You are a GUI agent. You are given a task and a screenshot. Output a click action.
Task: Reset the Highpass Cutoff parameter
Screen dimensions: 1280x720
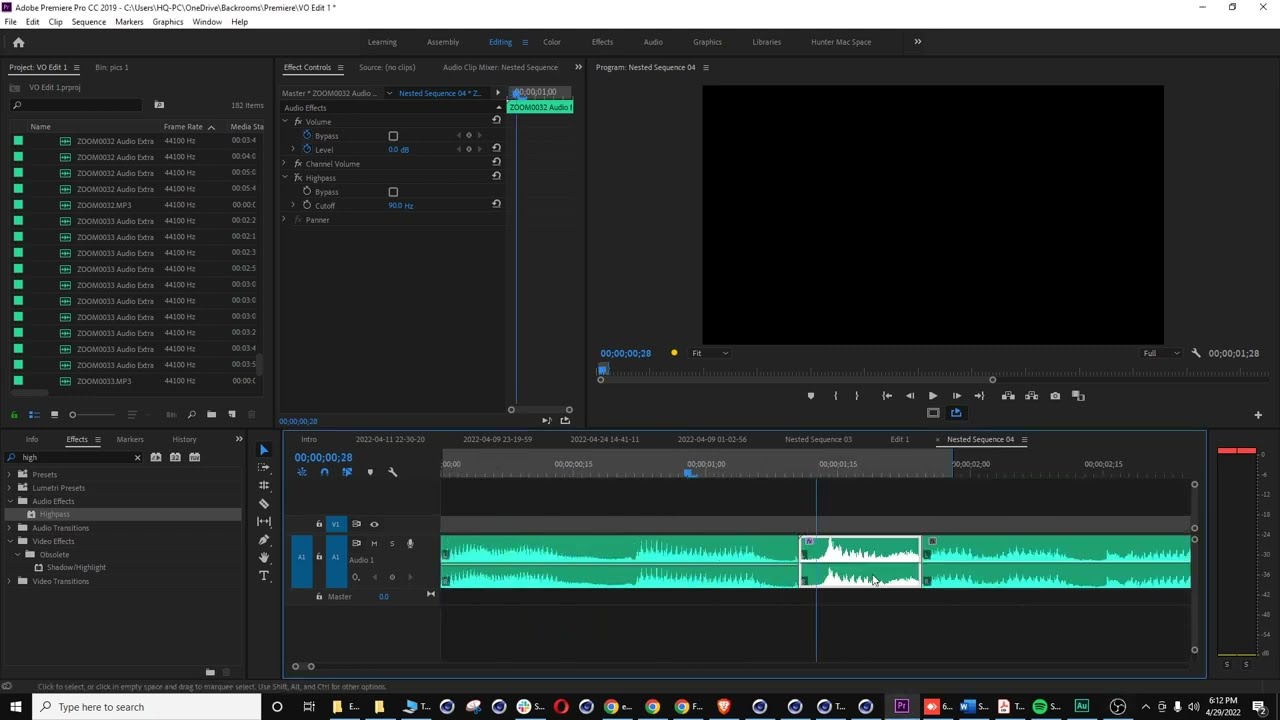click(x=496, y=204)
